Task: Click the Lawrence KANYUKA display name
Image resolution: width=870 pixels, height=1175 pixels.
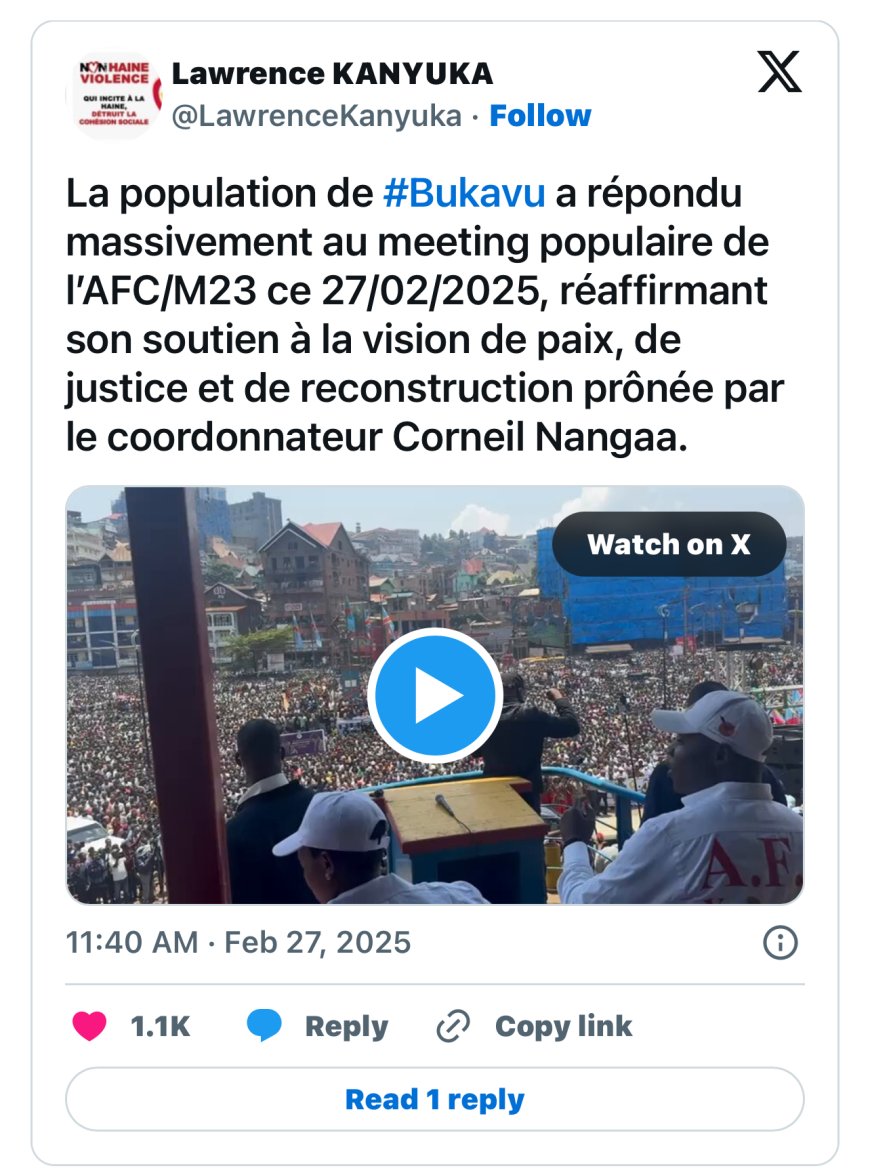Action: pos(333,73)
